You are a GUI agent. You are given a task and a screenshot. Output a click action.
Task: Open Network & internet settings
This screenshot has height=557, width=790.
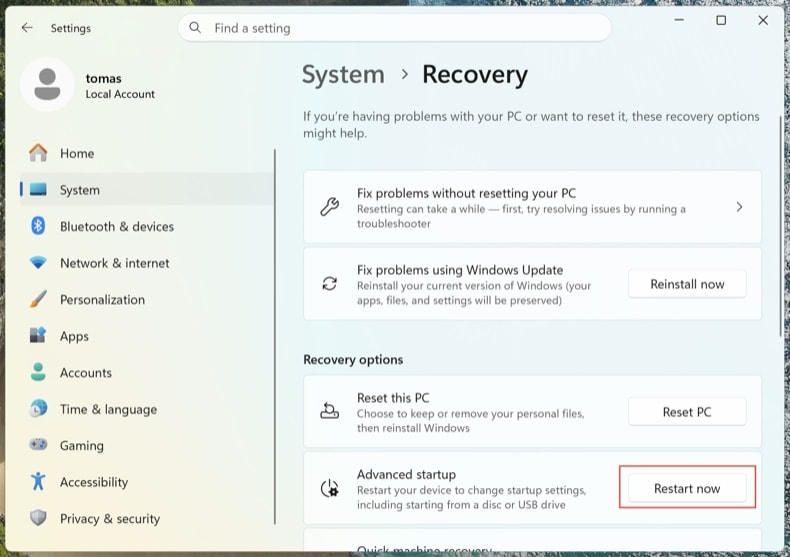147,263
